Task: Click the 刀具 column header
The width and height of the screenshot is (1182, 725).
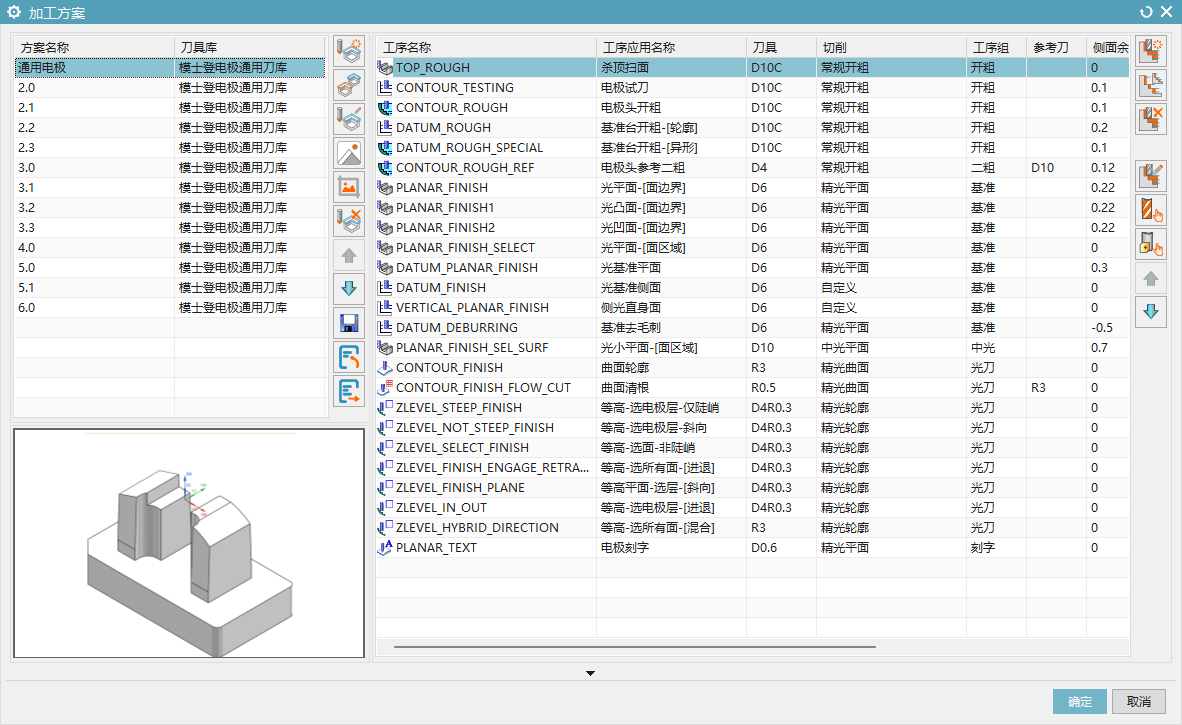Action: click(781, 47)
